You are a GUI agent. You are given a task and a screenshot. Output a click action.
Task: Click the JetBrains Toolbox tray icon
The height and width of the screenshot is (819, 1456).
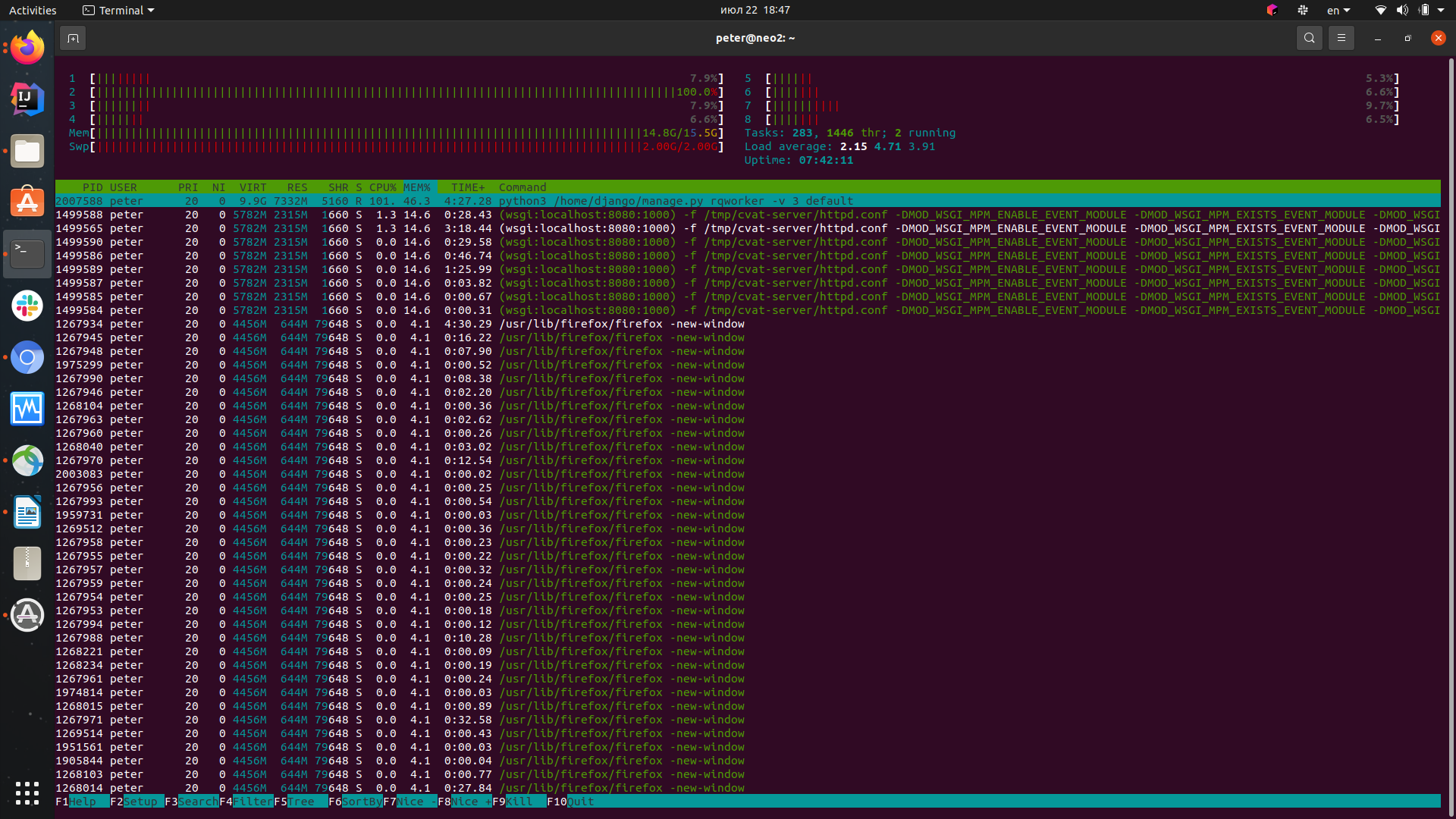[x=1272, y=10]
